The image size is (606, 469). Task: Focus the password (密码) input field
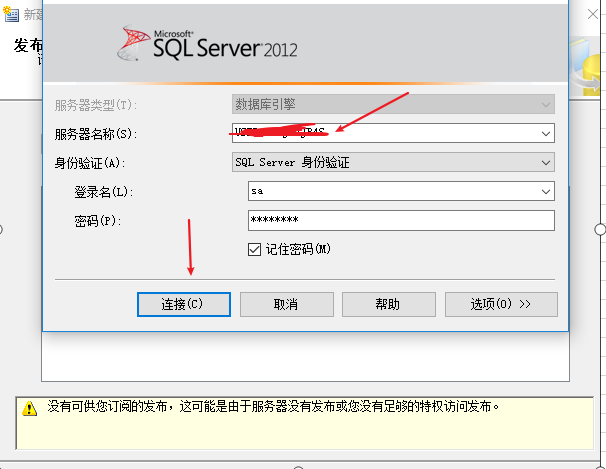point(401,220)
